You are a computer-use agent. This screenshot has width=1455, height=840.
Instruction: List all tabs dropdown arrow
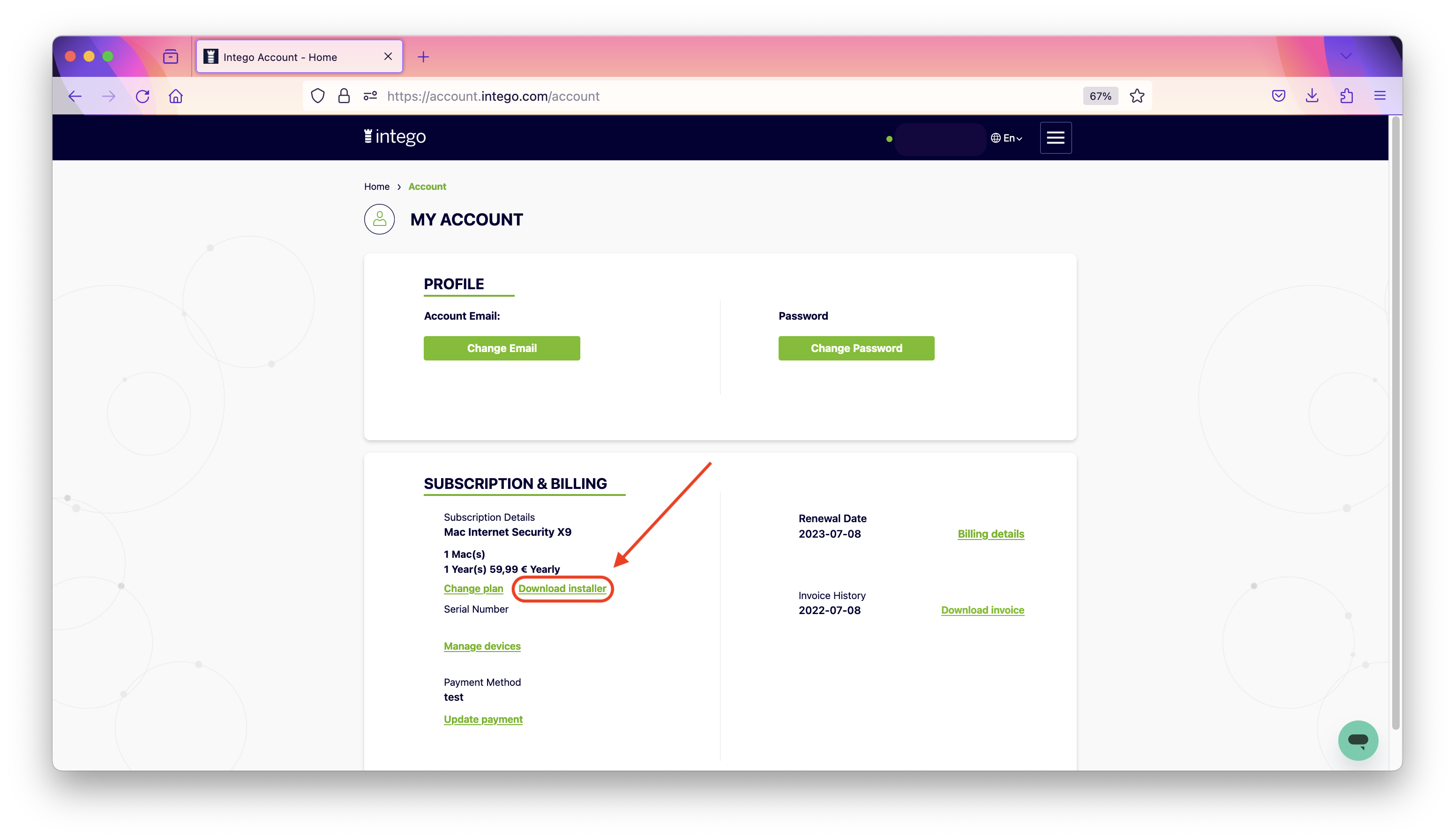(x=1346, y=57)
